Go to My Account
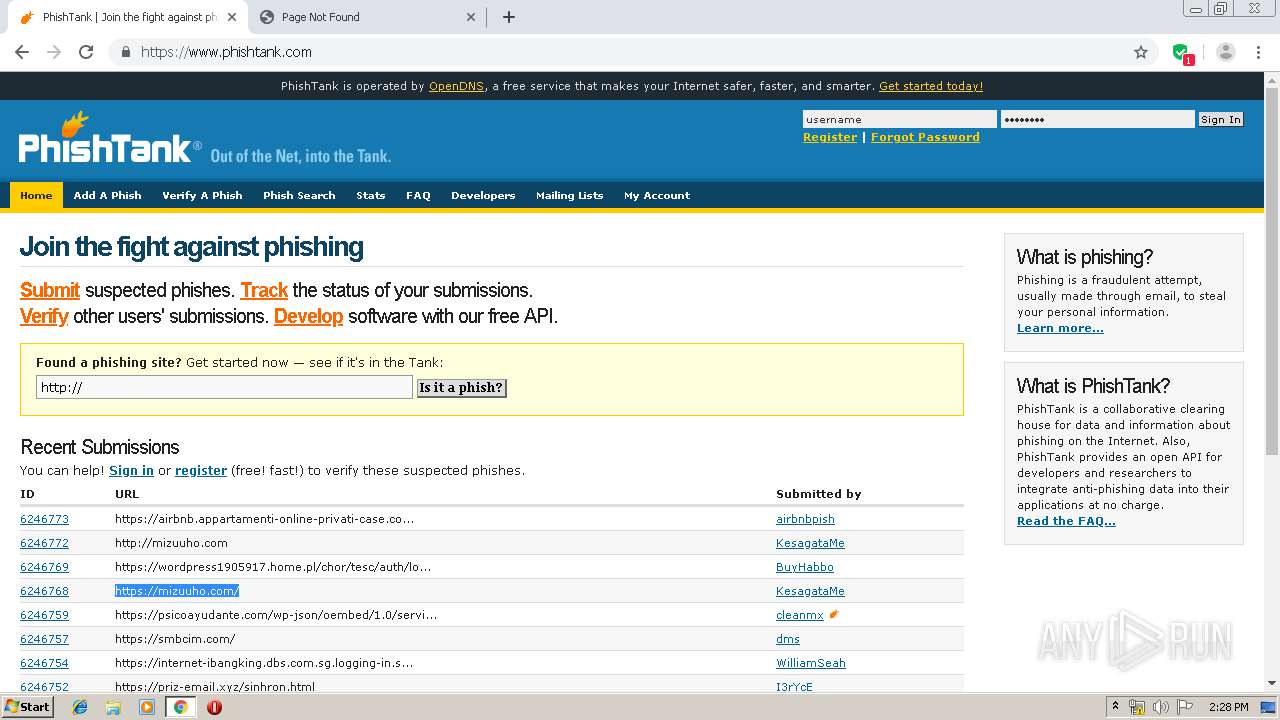Screen dimensions: 1280x720 click(x=657, y=195)
